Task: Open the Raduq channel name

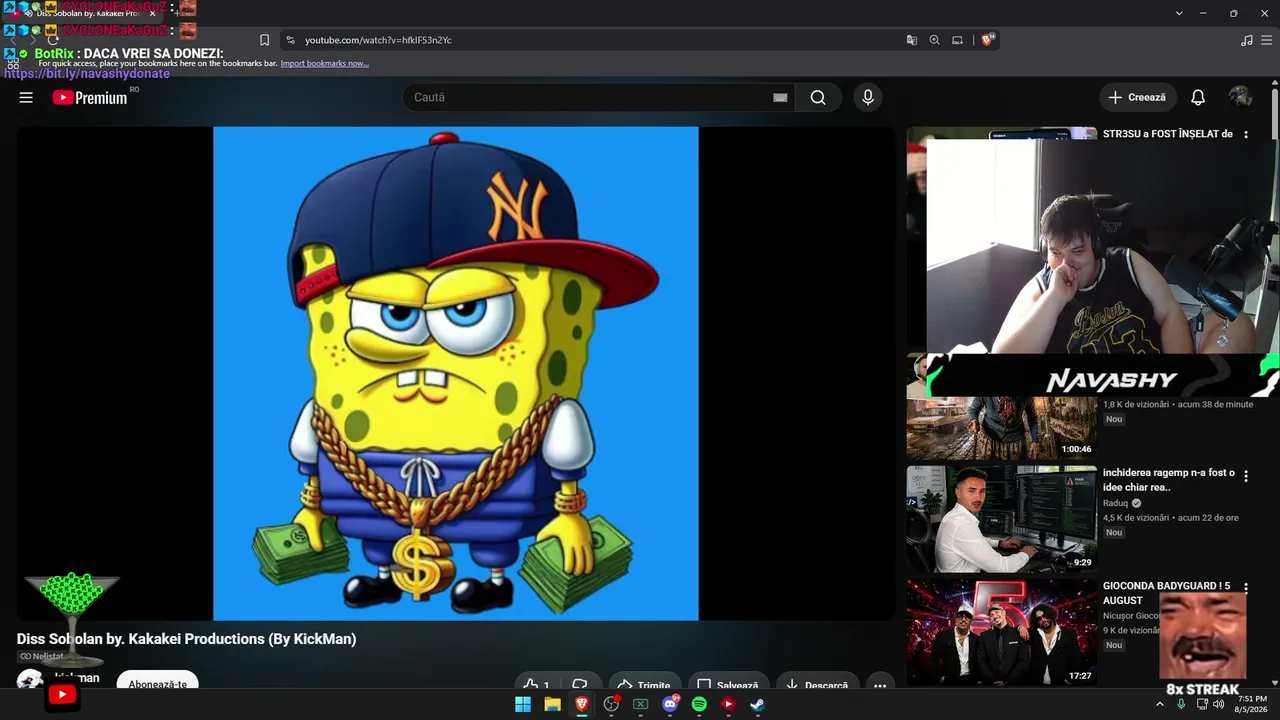Action: click(x=1115, y=503)
